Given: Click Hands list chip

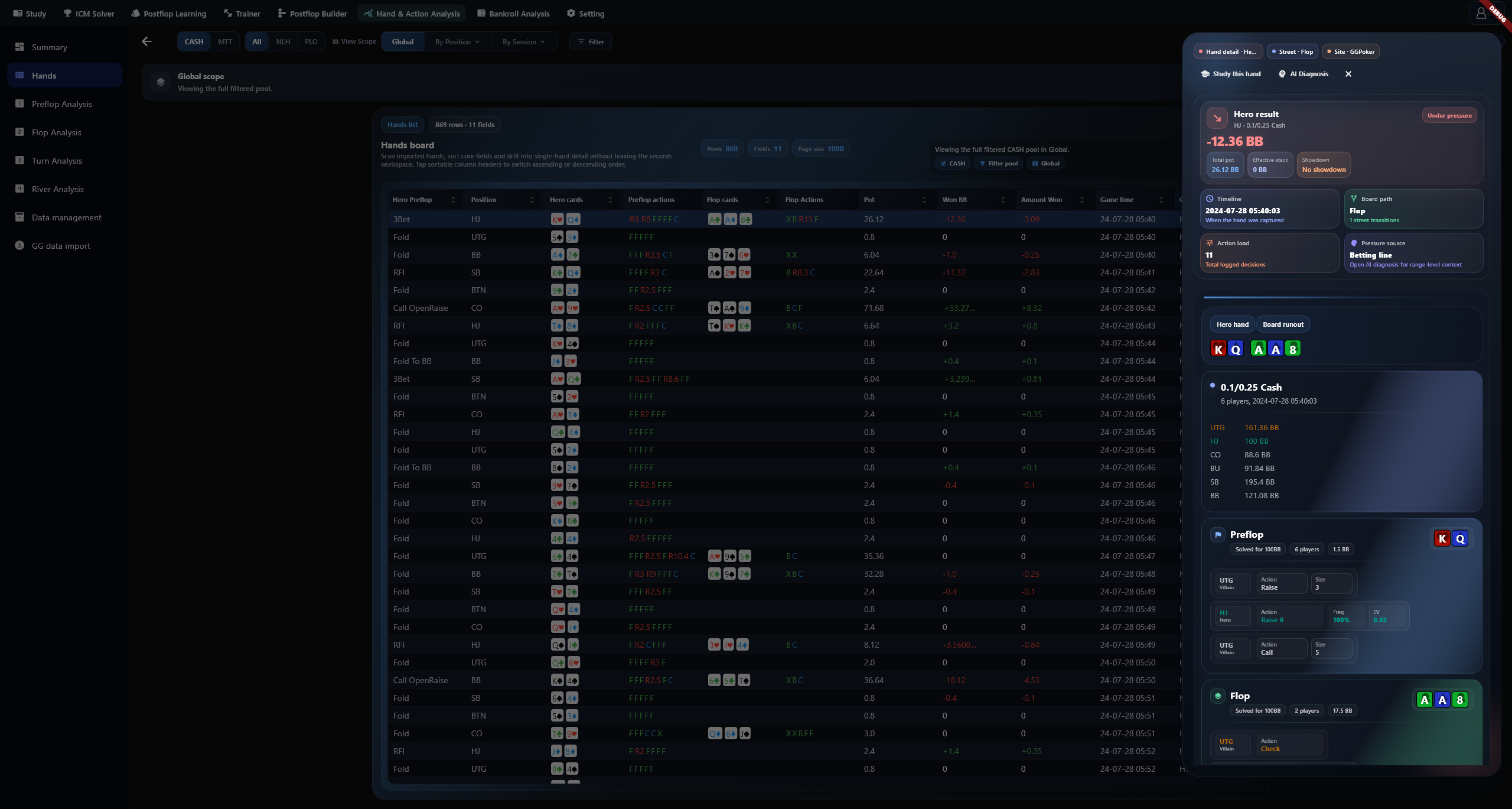Looking at the screenshot, I should coord(402,125).
